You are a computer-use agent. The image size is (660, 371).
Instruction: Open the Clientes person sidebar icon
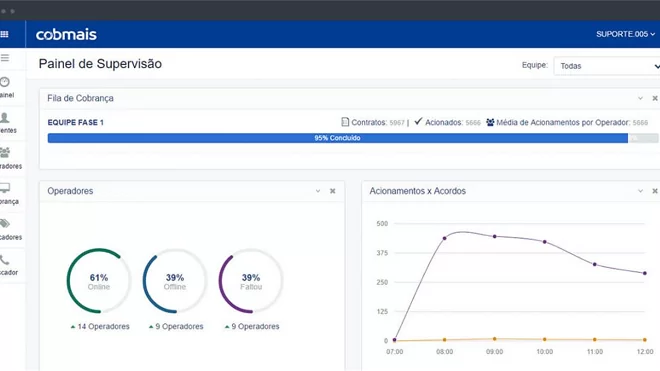[x=5, y=118]
